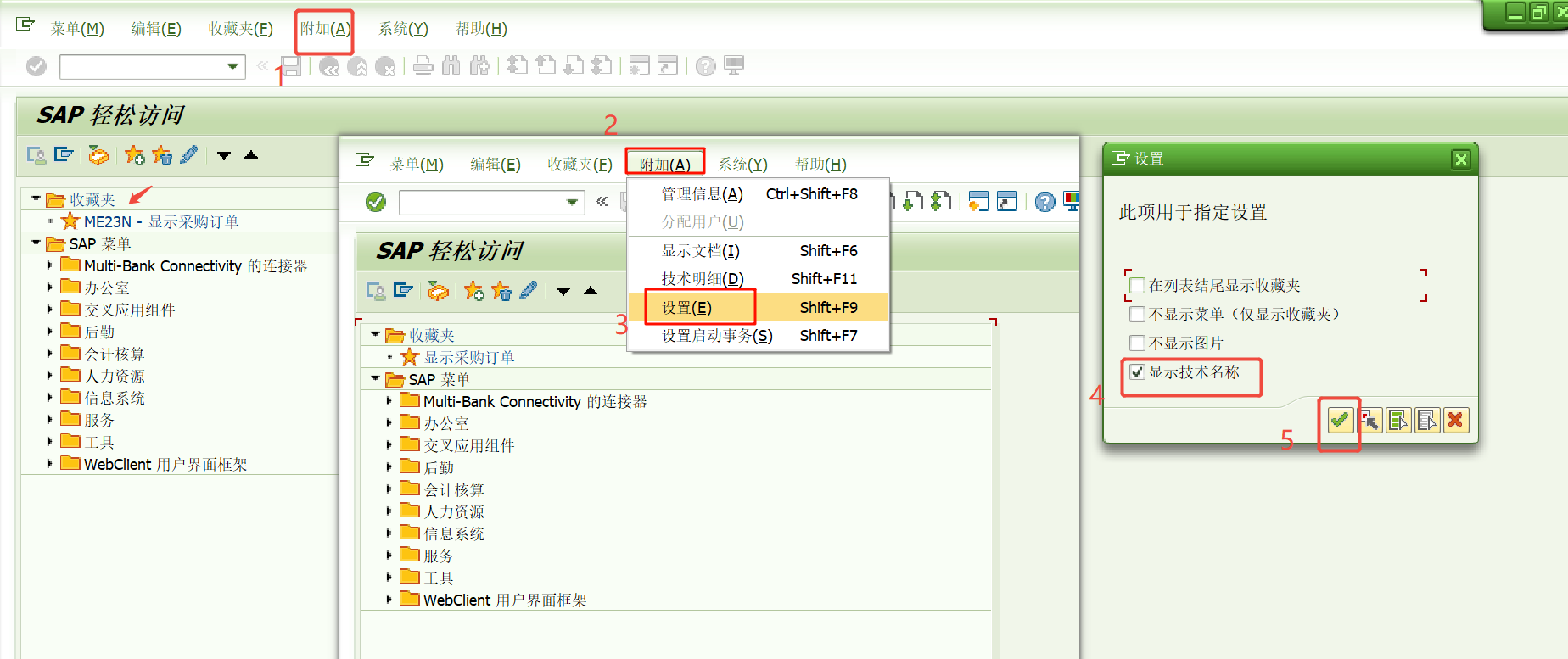Click the SAP Menu icon in the middle window toolbar
This screenshot has width=1568, height=659.
click(404, 291)
